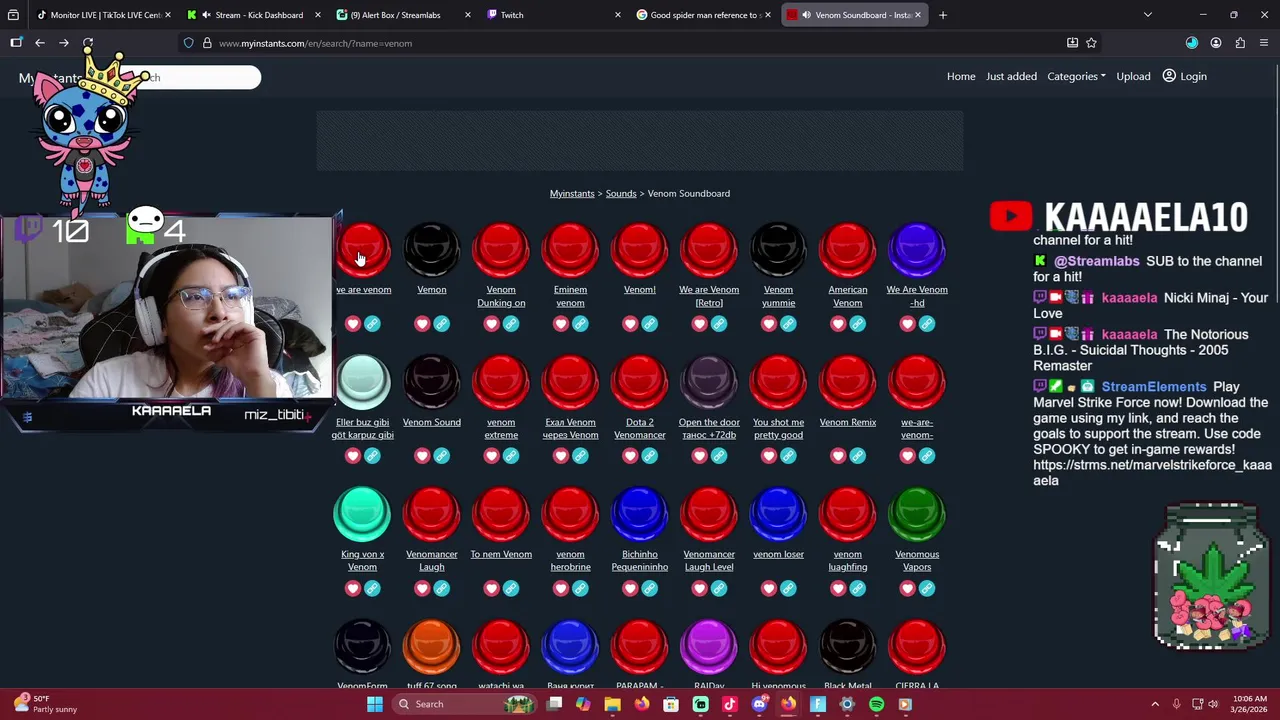1280x720 pixels.
Task: Open TikTok app from the taskbar
Action: click(730, 704)
